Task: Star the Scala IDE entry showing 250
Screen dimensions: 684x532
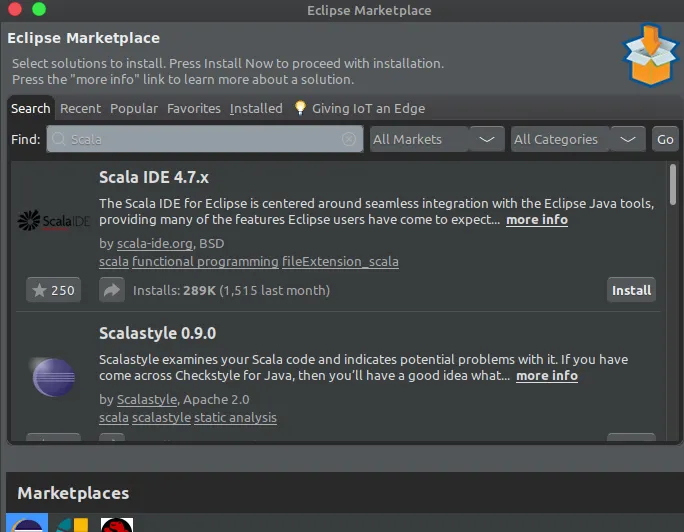Action: (53, 290)
